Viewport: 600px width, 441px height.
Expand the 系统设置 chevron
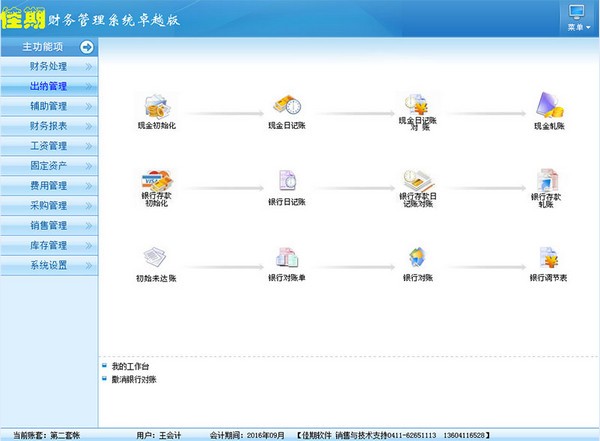pos(88,266)
